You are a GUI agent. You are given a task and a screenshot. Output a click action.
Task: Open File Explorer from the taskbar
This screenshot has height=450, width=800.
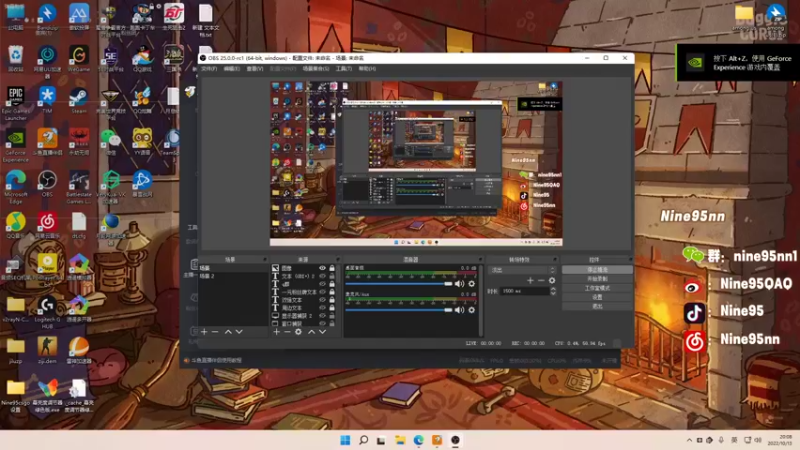point(400,440)
